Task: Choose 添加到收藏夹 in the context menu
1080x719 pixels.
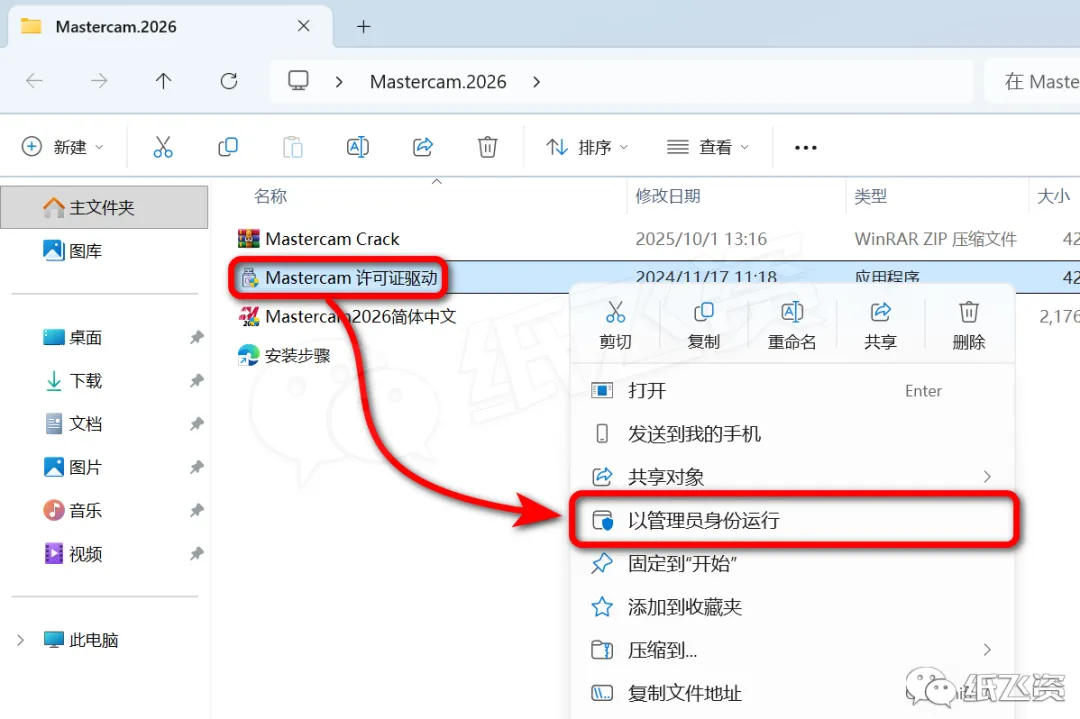Action: 793,607
